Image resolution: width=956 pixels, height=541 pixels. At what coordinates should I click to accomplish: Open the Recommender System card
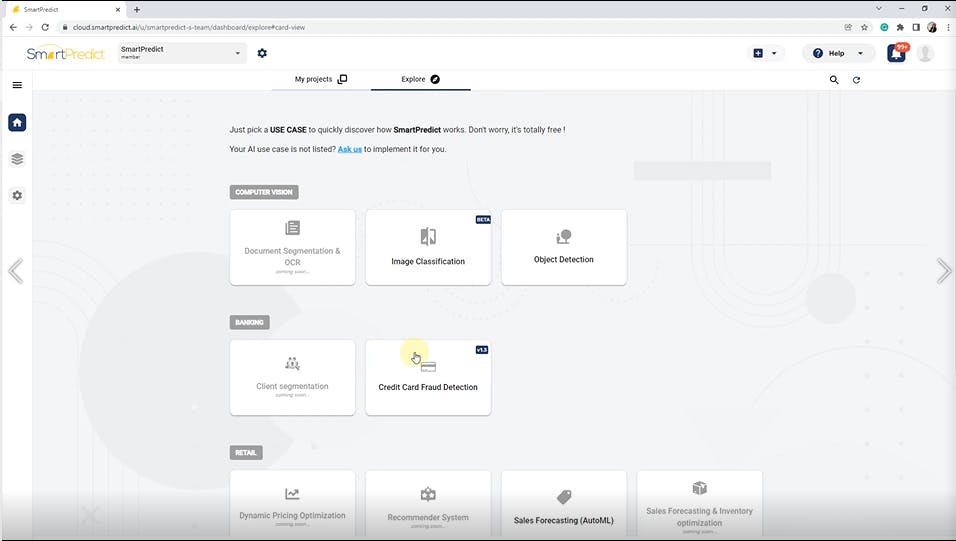click(x=428, y=504)
